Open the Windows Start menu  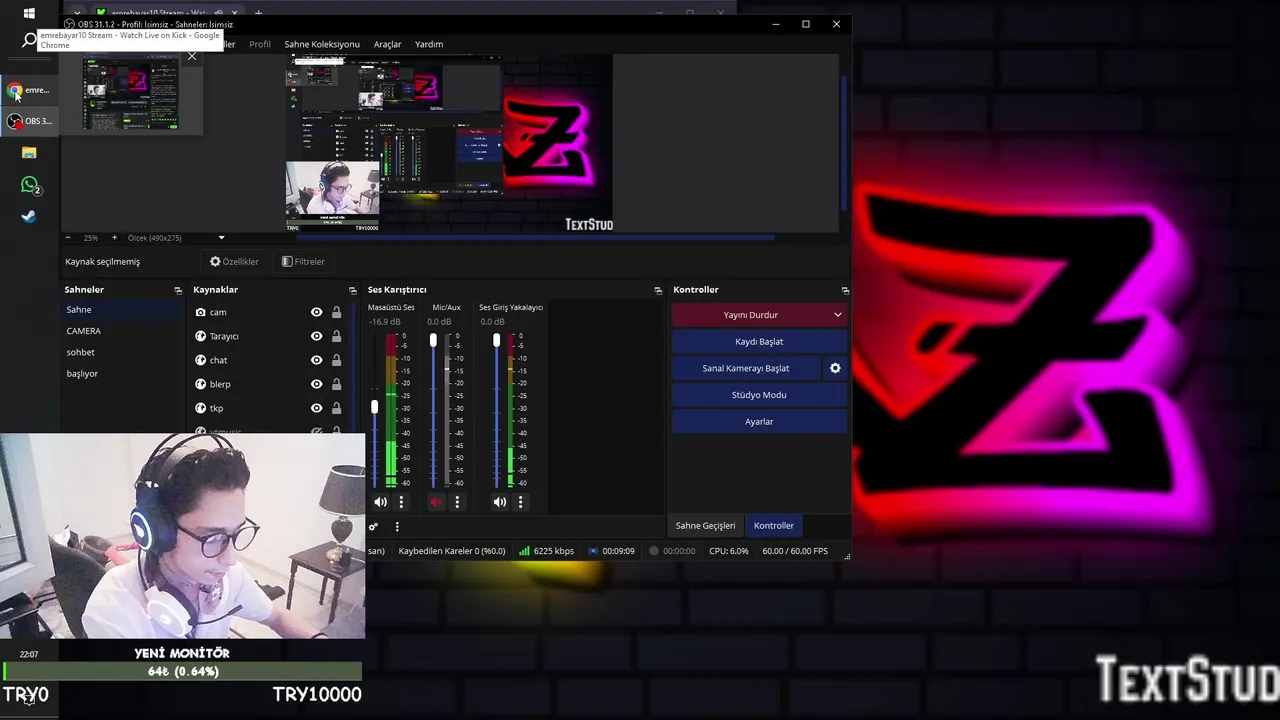[29, 13]
